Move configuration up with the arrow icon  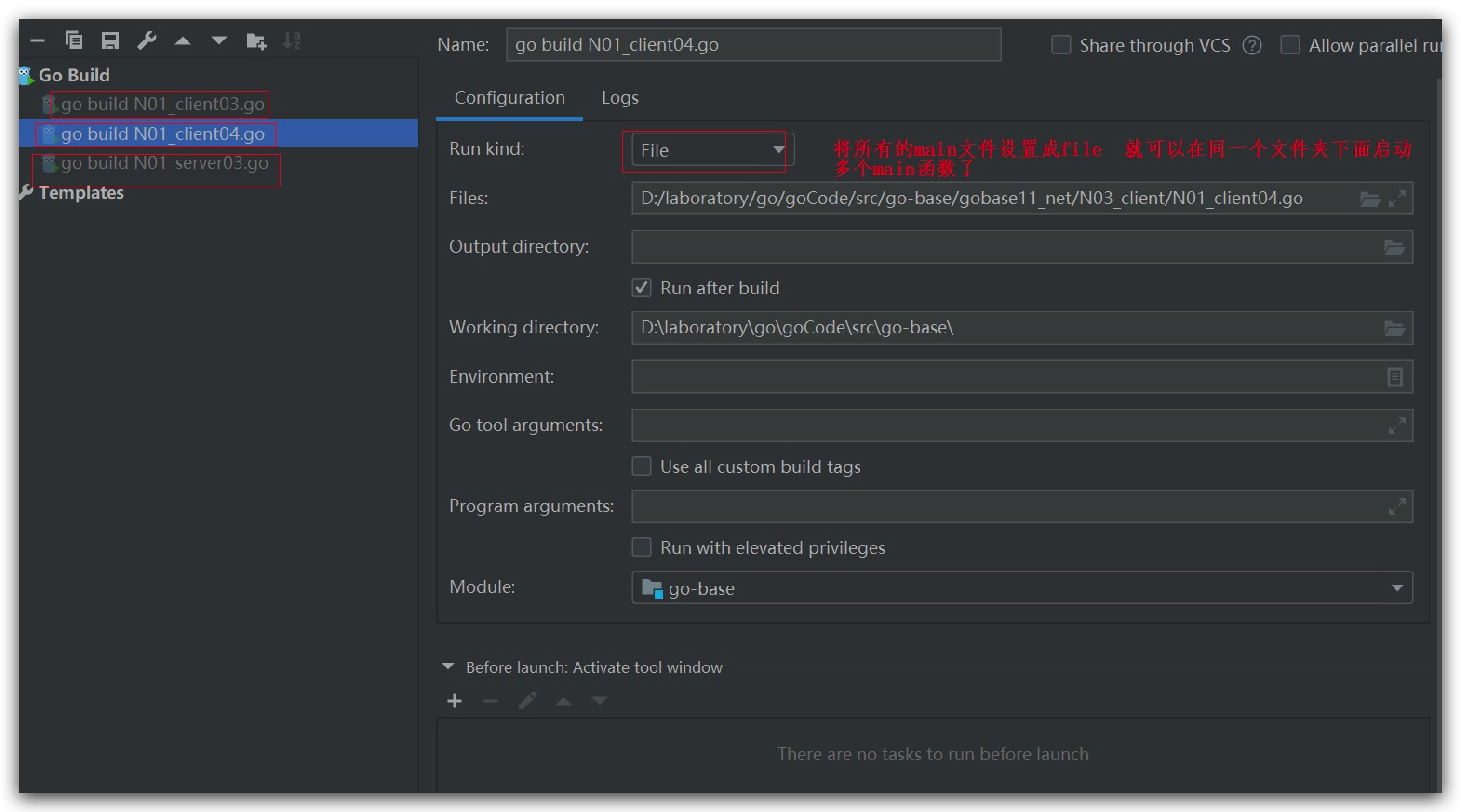click(182, 41)
